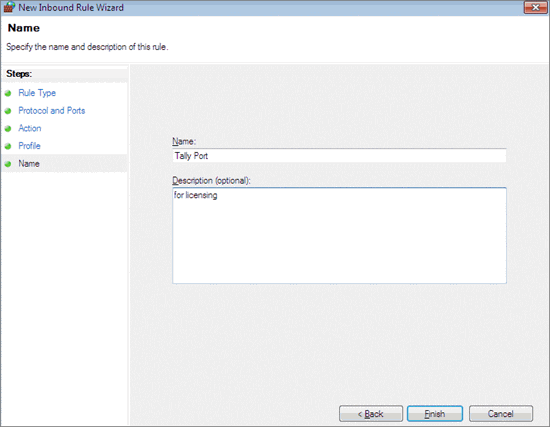This screenshot has height=427, width=550.
Task: Close the wizard with the red X
Action: click(x=535, y=7)
